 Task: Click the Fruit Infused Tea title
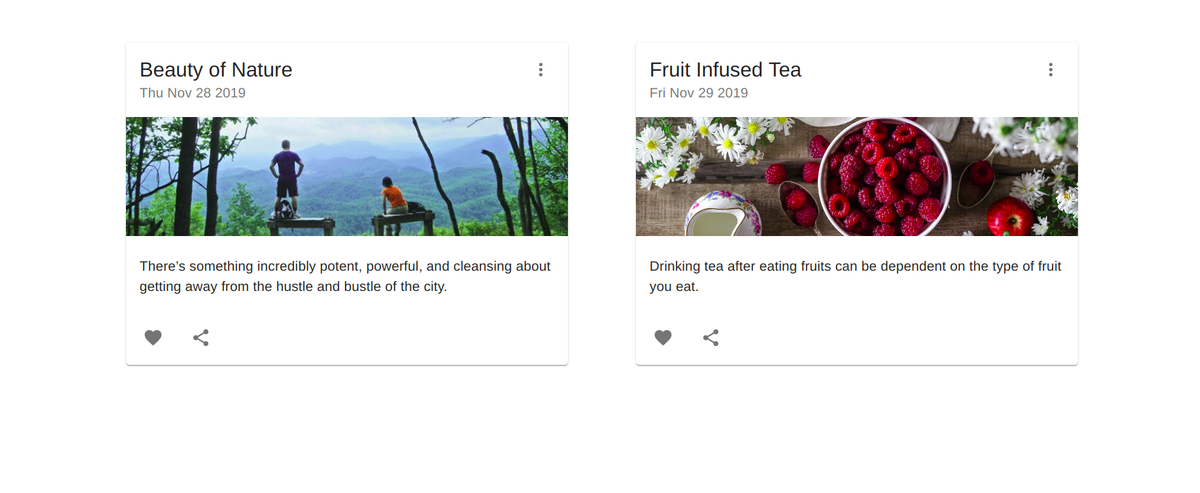click(725, 70)
